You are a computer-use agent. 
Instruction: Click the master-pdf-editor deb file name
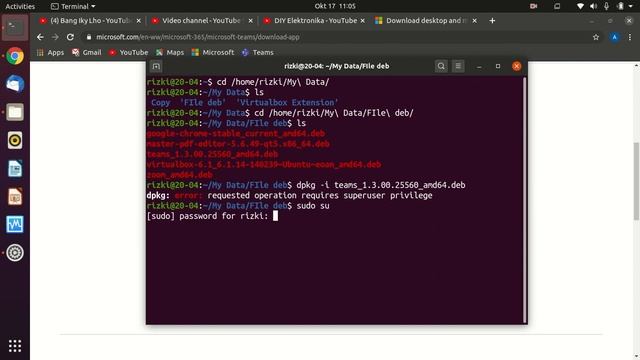pyautogui.click(x=238, y=144)
